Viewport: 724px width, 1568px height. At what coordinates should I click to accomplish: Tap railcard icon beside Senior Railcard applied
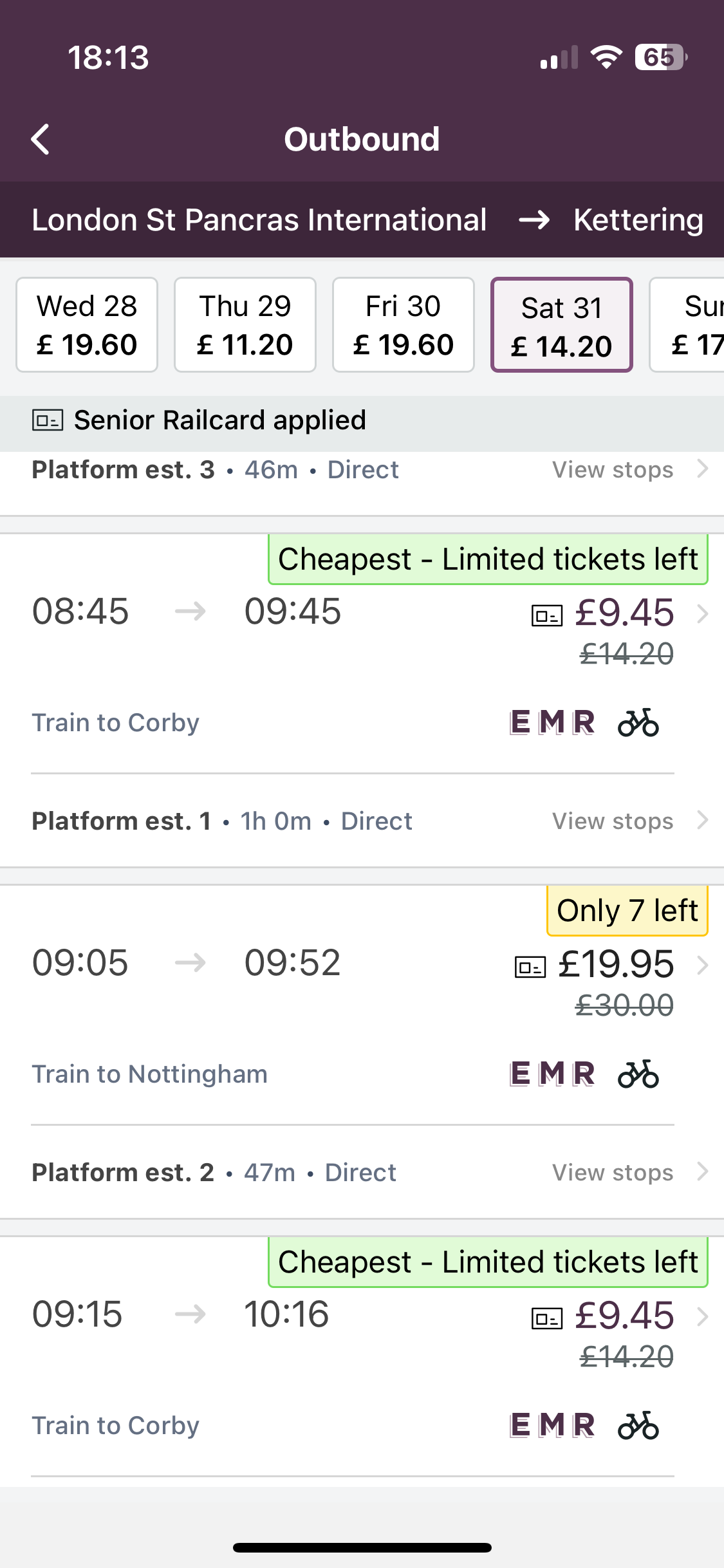(x=48, y=420)
